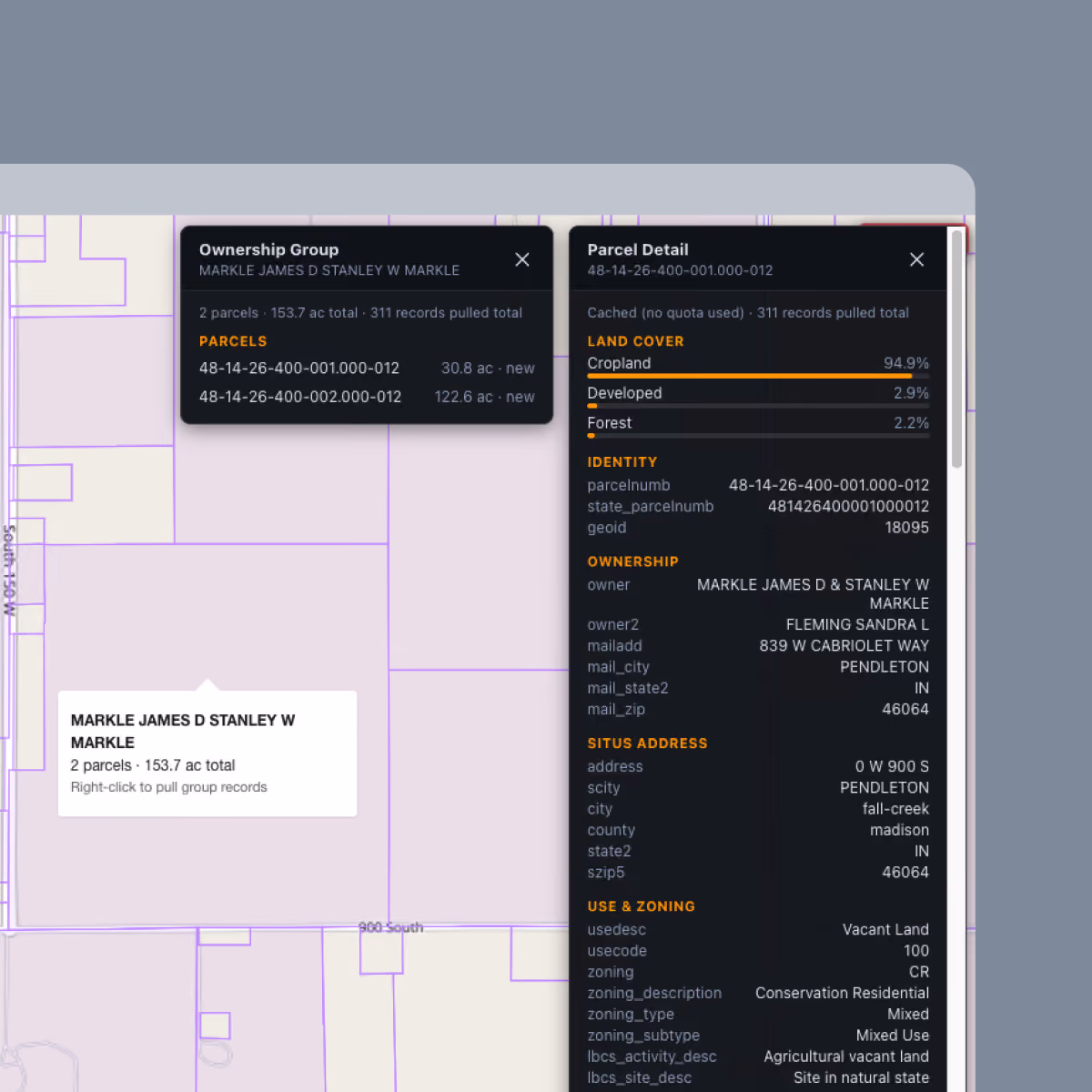This screenshot has width=1092, height=1092.
Task: Click the Developed land cover bar
Action: (x=758, y=406)
